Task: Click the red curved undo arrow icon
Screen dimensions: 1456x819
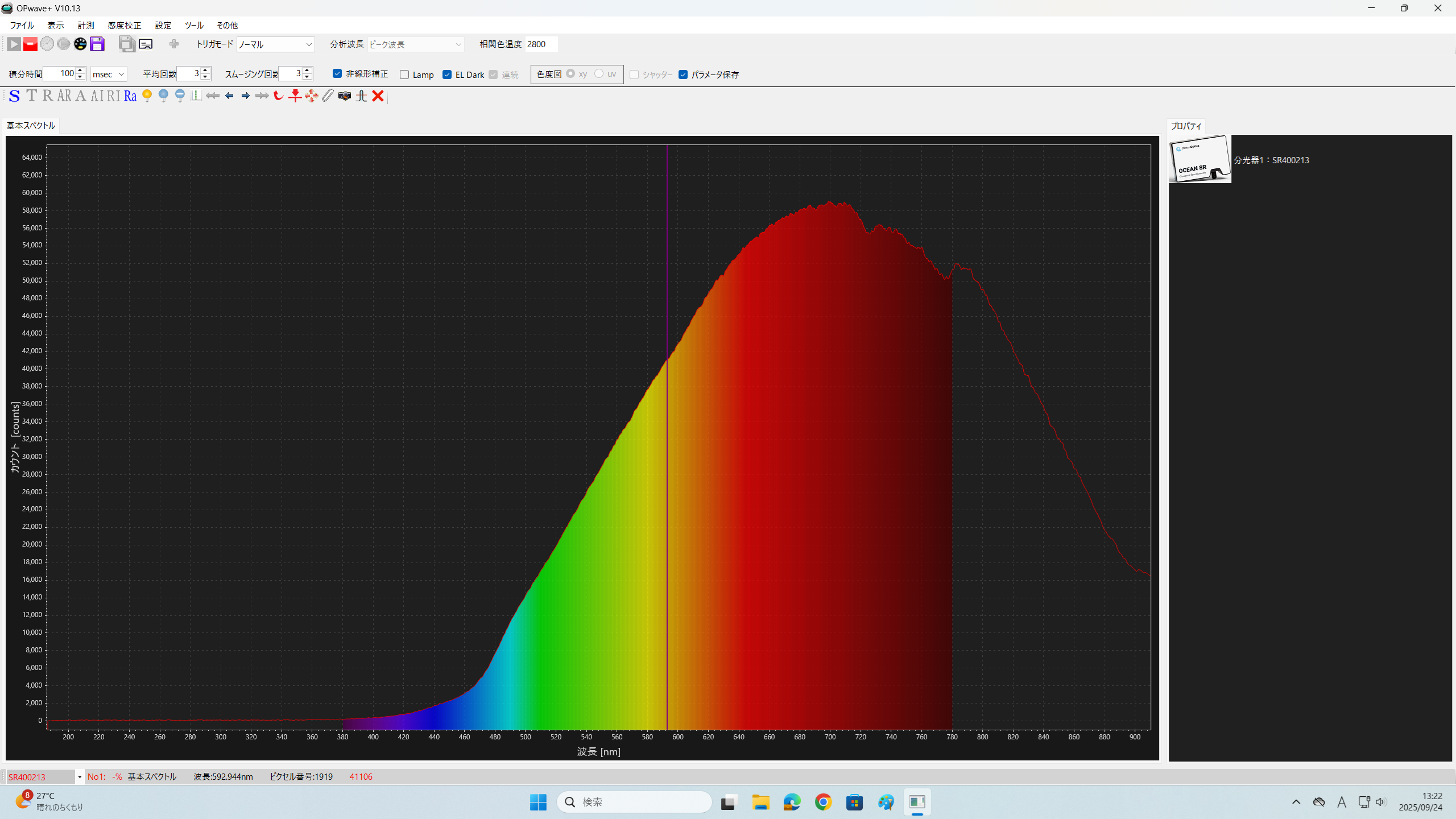Action: (278, 96)
